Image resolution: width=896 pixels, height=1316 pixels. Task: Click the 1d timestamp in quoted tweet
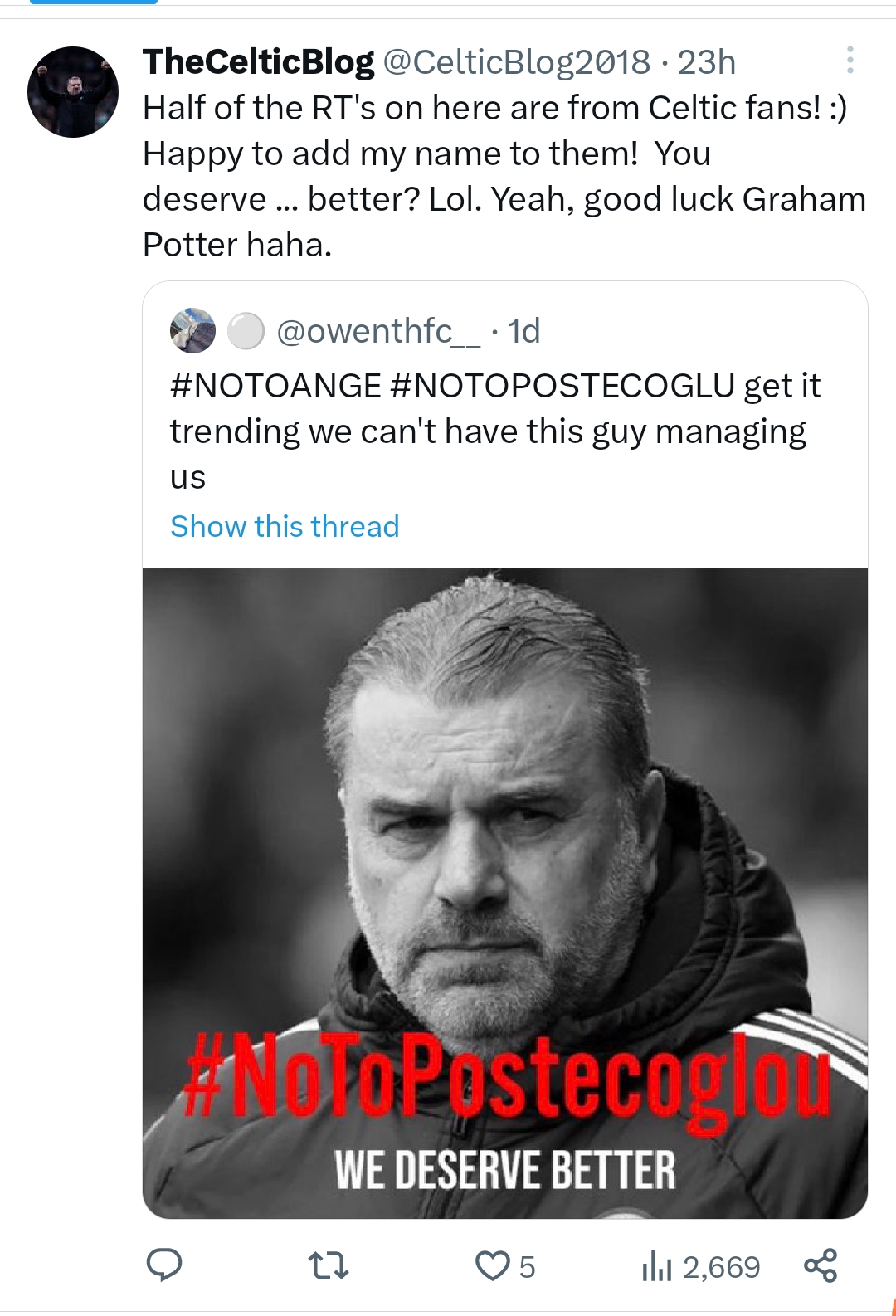click(x=523, y=331)
